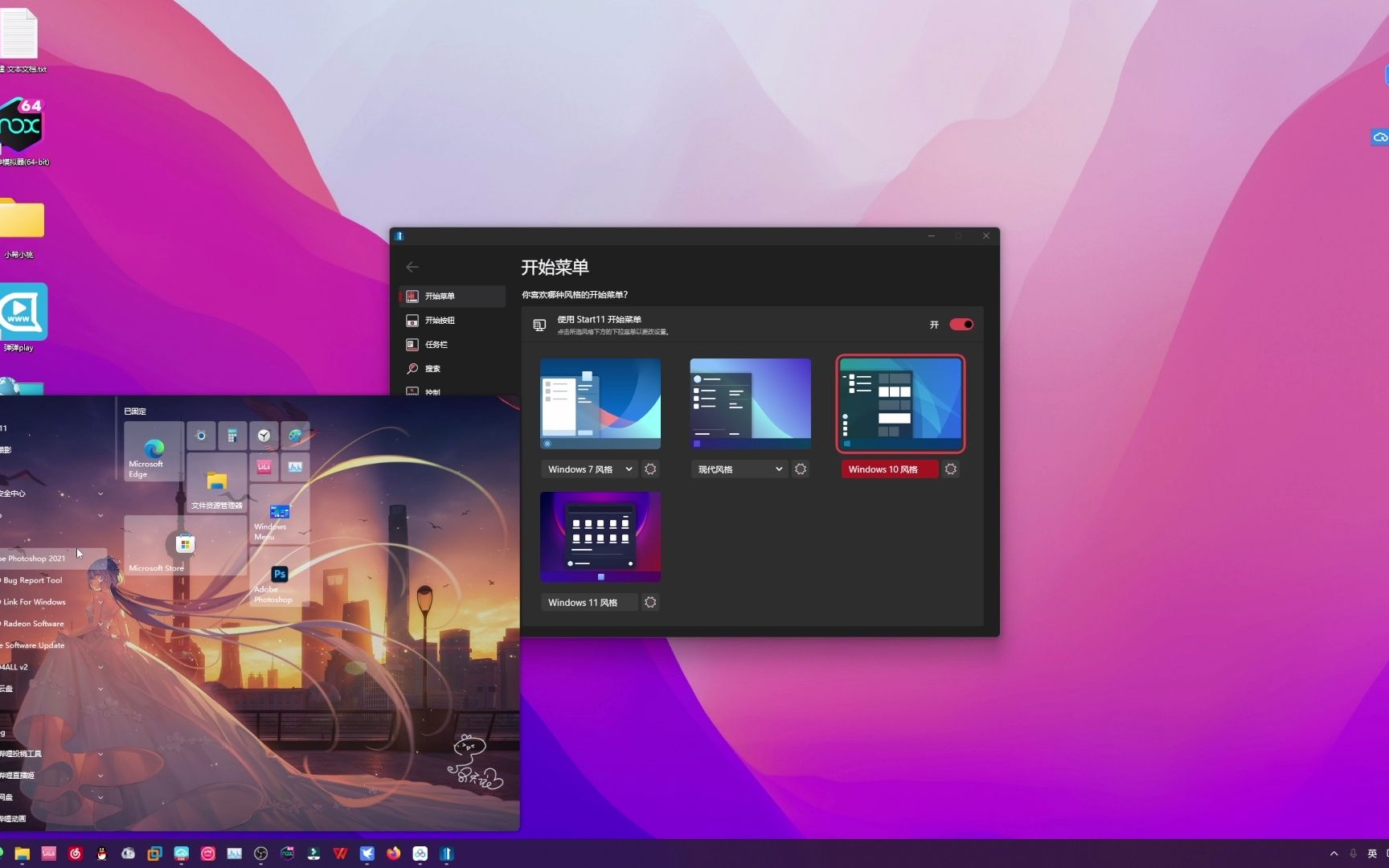This screenshot has height=868, width=1389.
Task: Open NetEase Cloud Music taskbar icon
Action: pos(76,854)
